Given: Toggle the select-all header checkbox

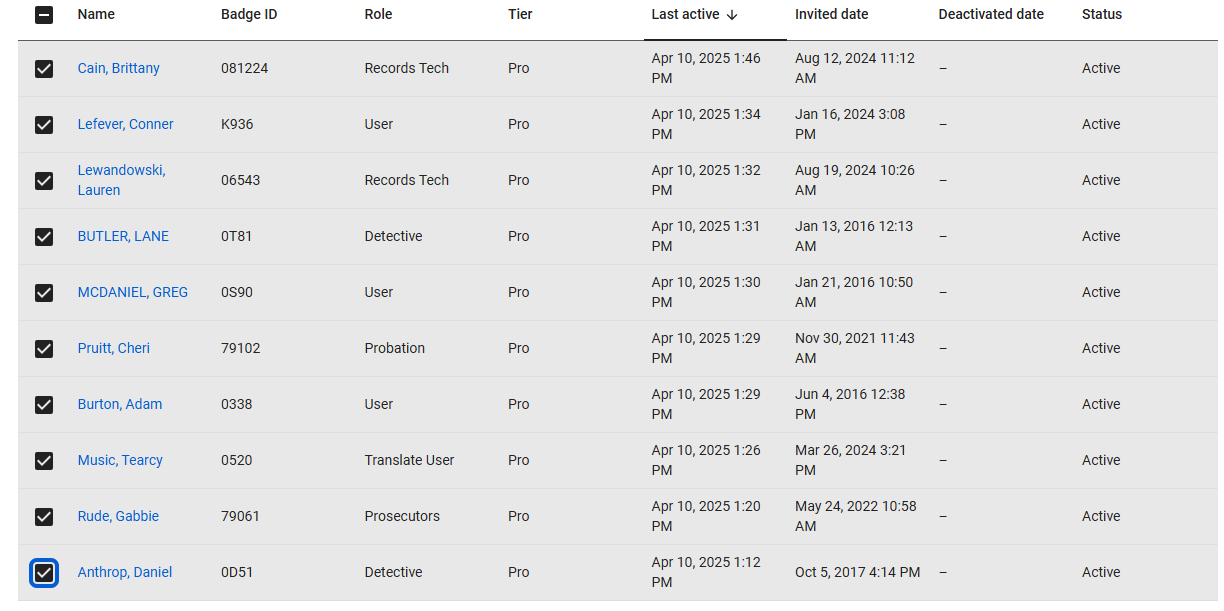Looking at the screenshot, I should pos(44,15).
